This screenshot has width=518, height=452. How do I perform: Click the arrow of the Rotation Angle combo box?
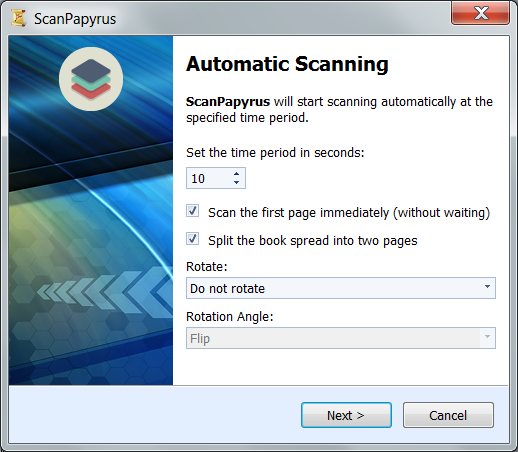[487, 337]
